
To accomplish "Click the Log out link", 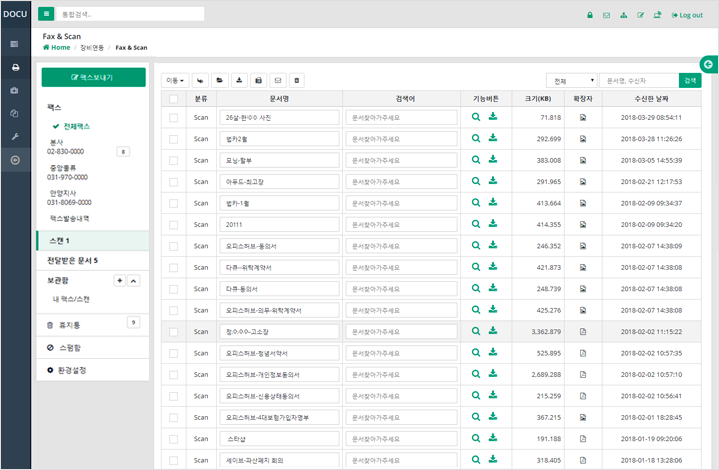I will [687, 15].
